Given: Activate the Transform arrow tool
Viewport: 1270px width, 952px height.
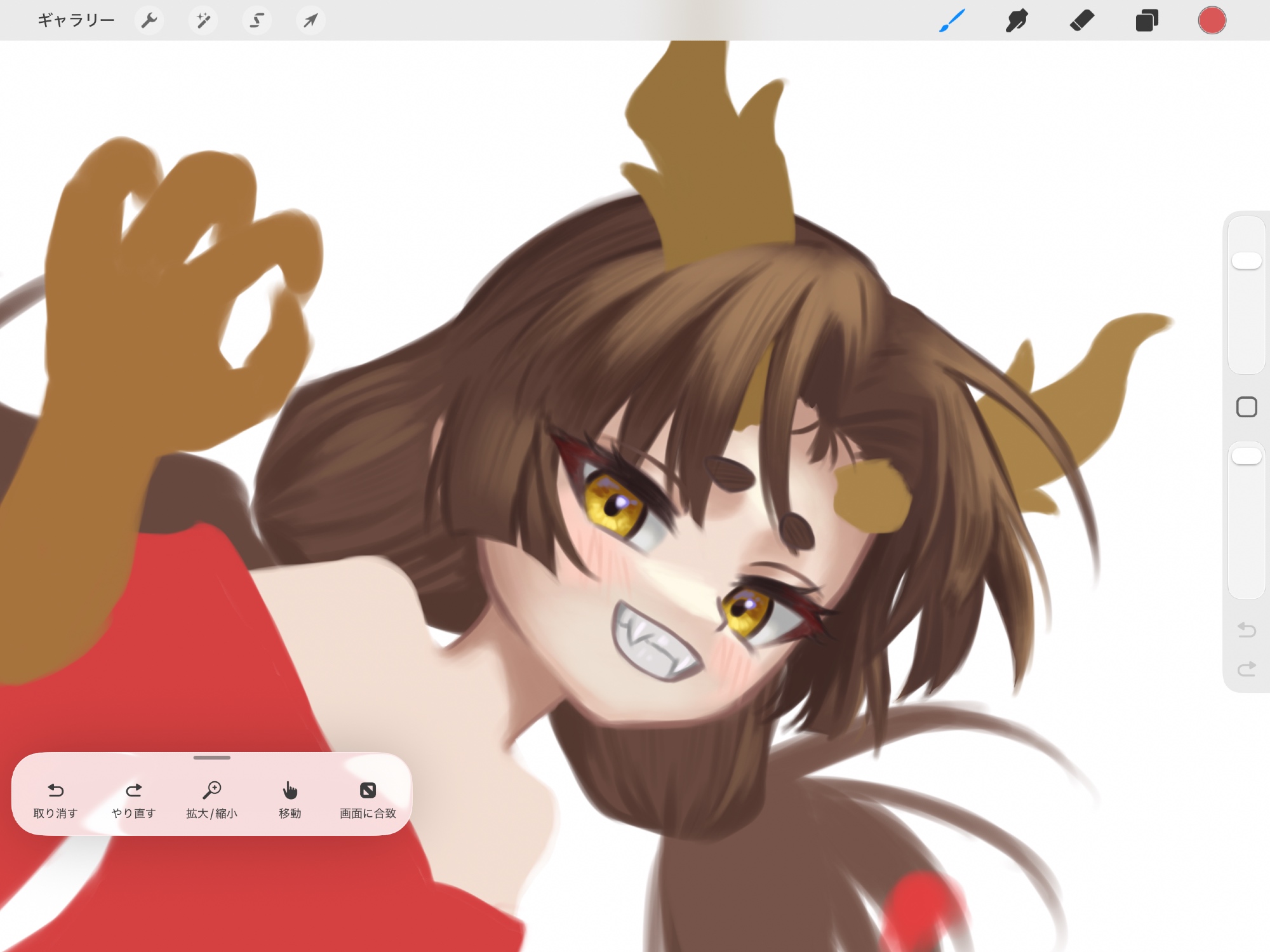Looking at the screenshot, I should (x=311, y=21).
